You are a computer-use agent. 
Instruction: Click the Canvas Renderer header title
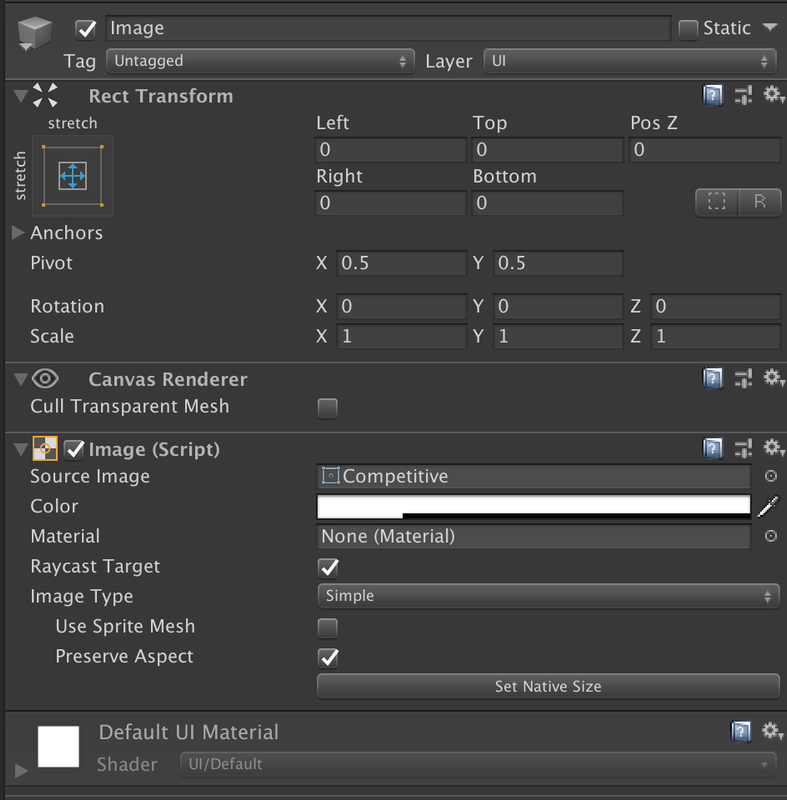[x=168, y=379]
